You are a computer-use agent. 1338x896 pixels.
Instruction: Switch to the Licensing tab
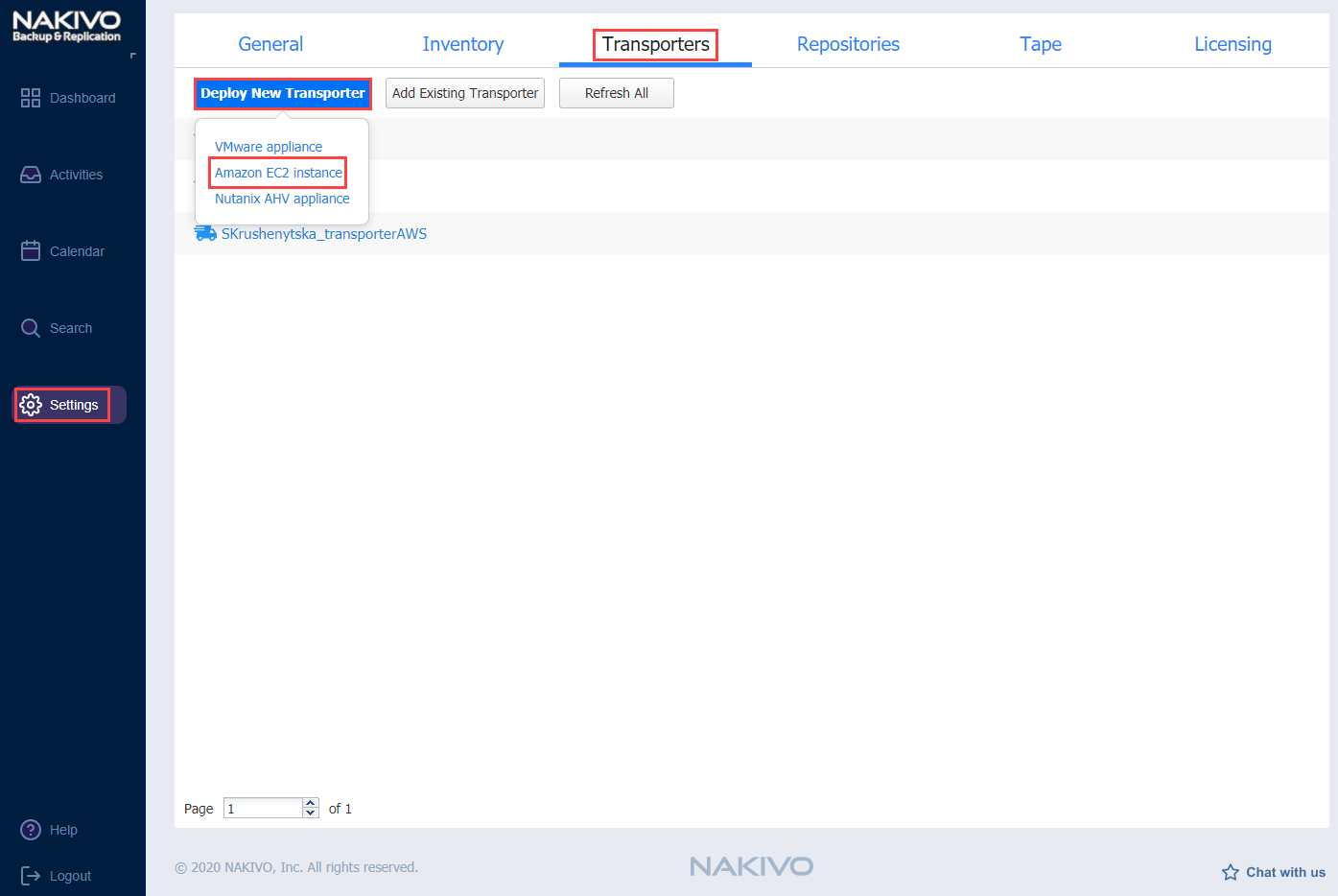[1232, 44]
